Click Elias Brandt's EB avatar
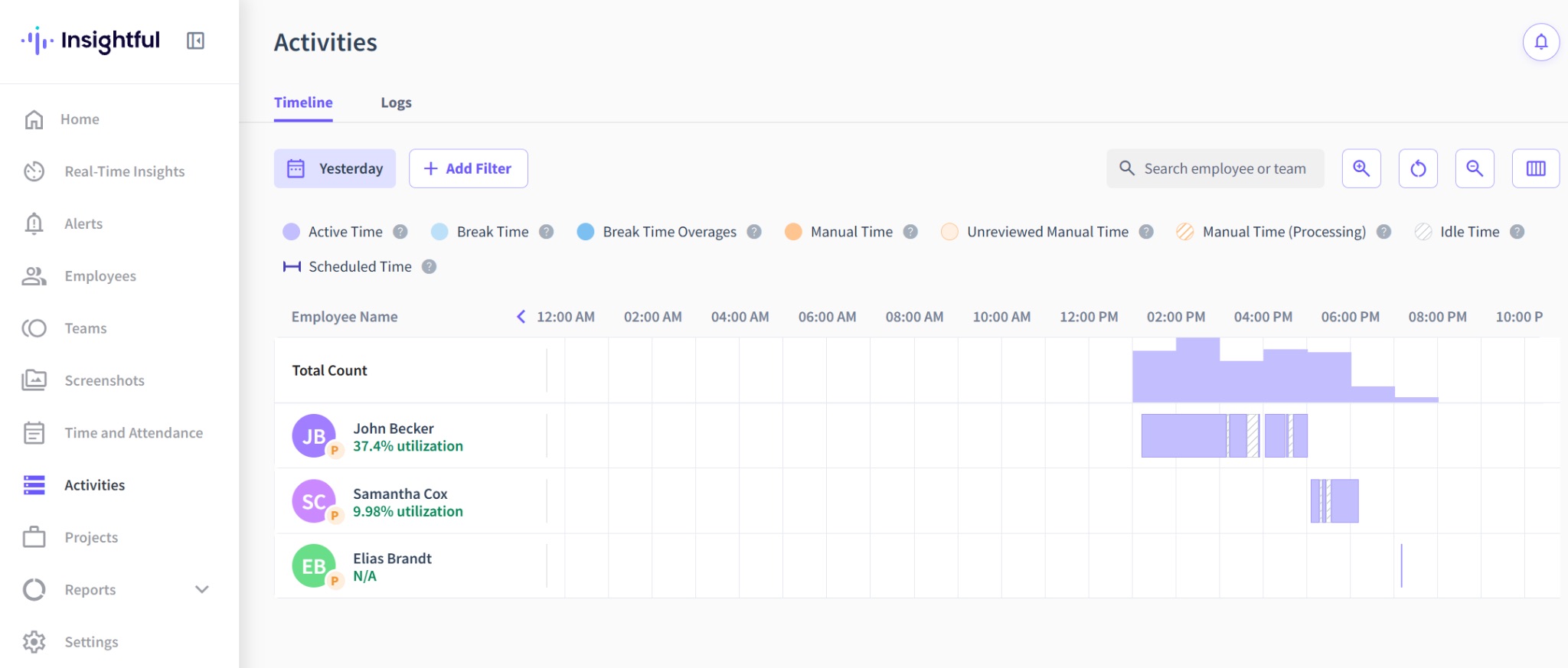Screen dimensions: 1568x668 (x=314, y=566)
